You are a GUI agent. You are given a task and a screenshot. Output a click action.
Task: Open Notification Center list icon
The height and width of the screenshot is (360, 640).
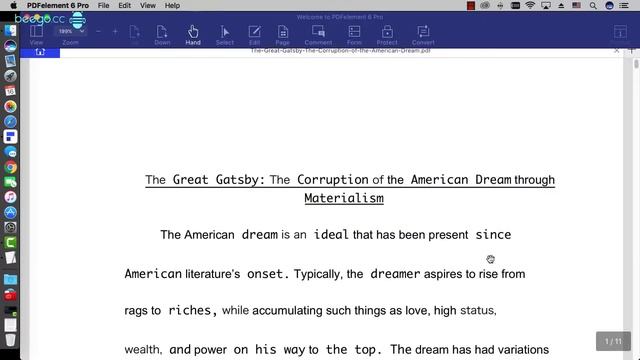pyautogui.click(x=624, y=5)
